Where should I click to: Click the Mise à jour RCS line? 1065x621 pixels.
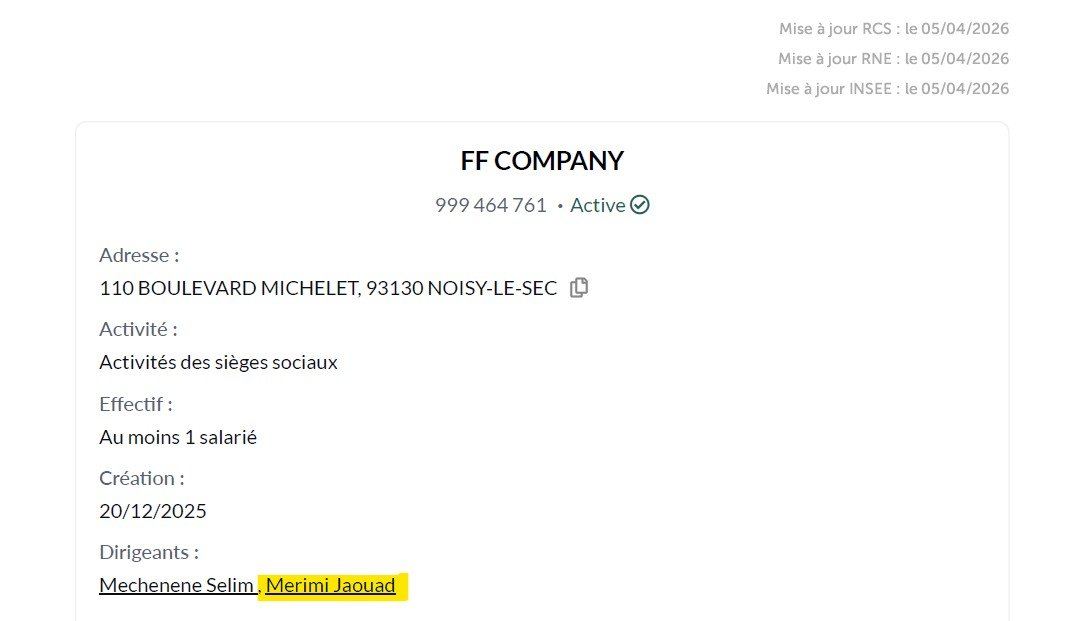[x=894, y=29]
